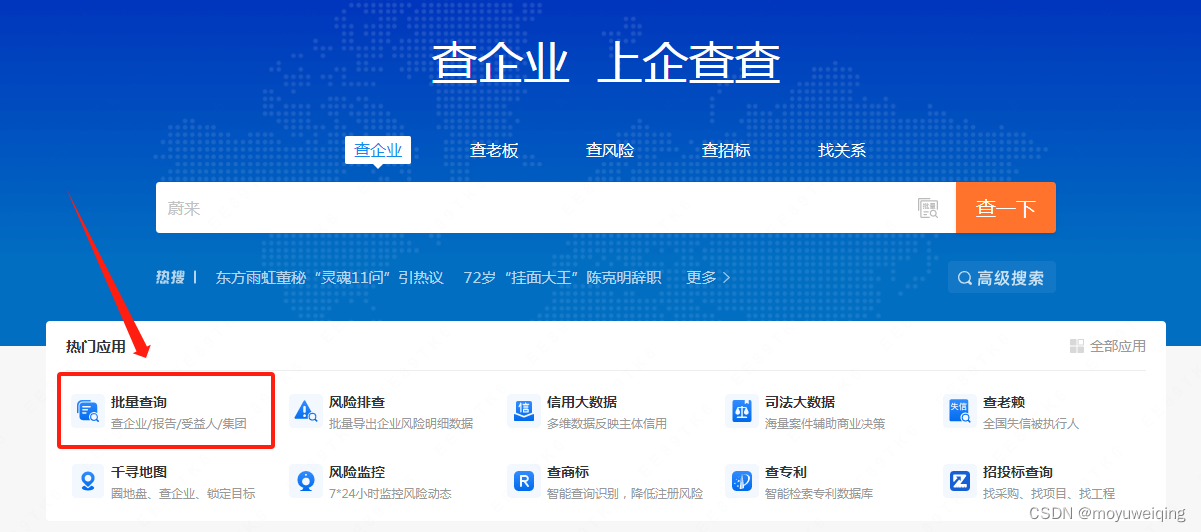Open the 风险排查 warning icon
1201x532 pixels.
coord(304,411)
